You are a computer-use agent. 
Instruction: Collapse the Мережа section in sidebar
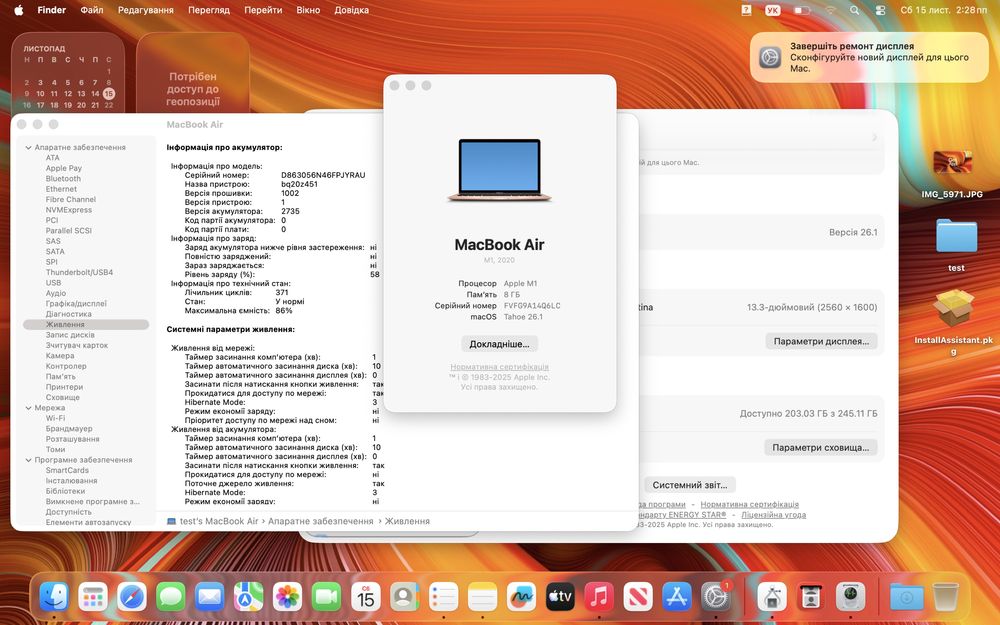tap(28, 408)
